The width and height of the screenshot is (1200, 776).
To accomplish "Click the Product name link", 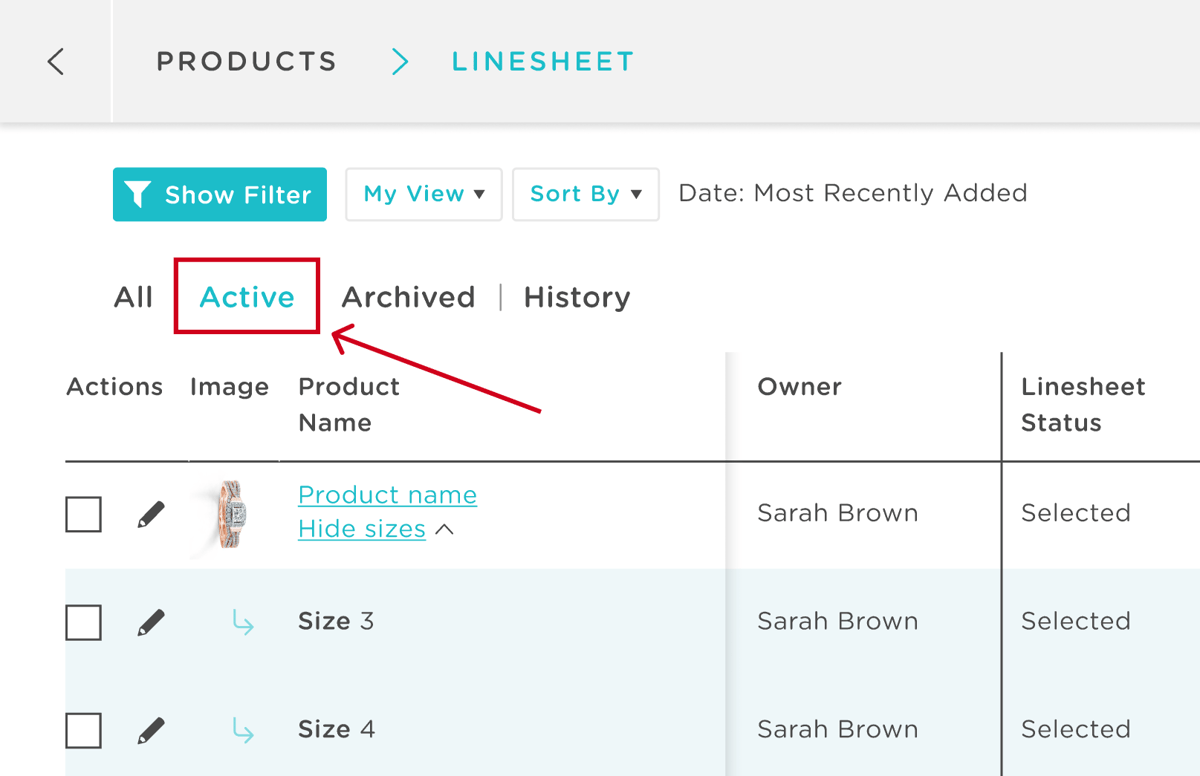I will [x=387, y=494].
